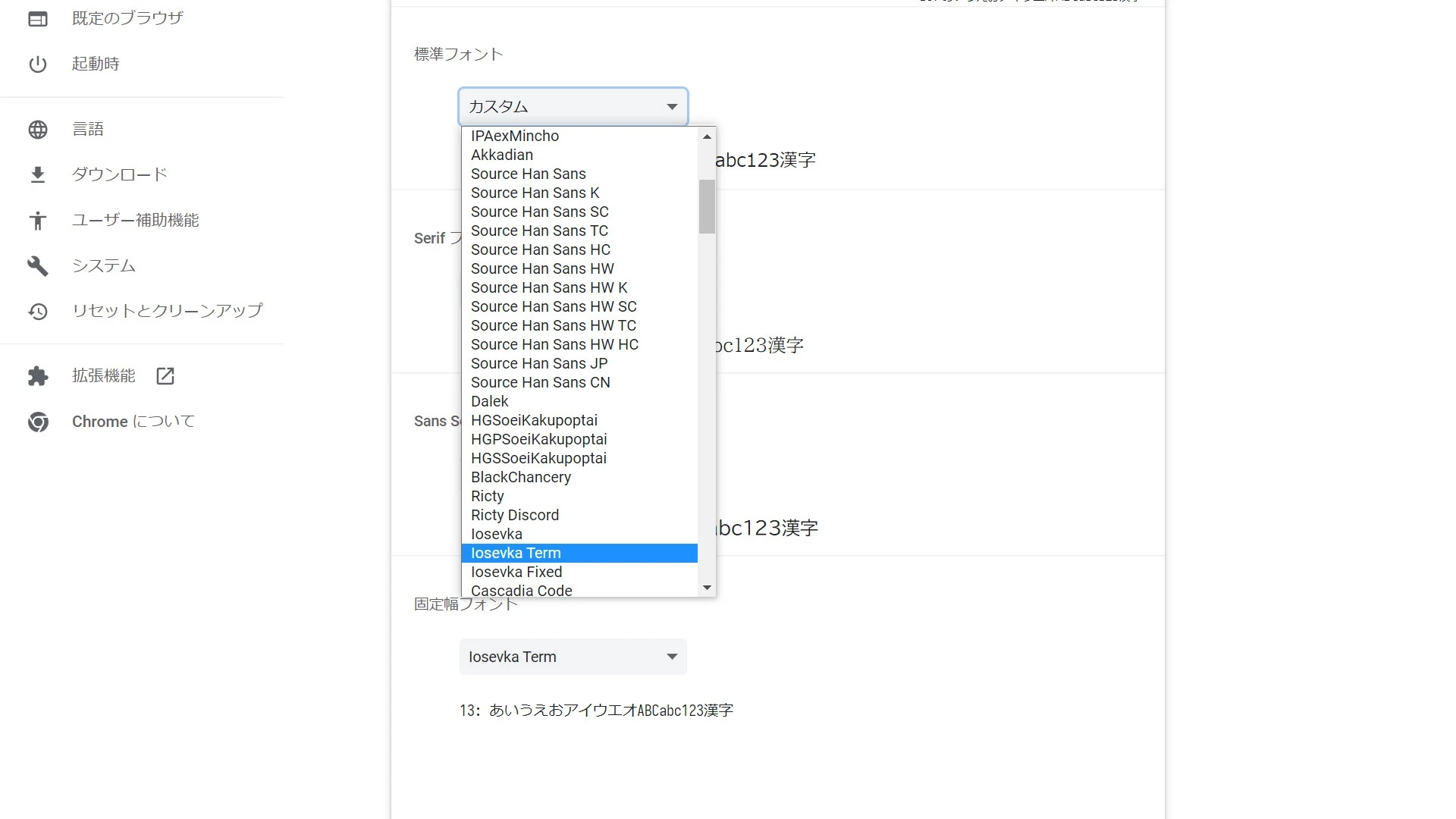
Task: Choose Source Han Sans HW SC
Action: (x=579, y=306)
